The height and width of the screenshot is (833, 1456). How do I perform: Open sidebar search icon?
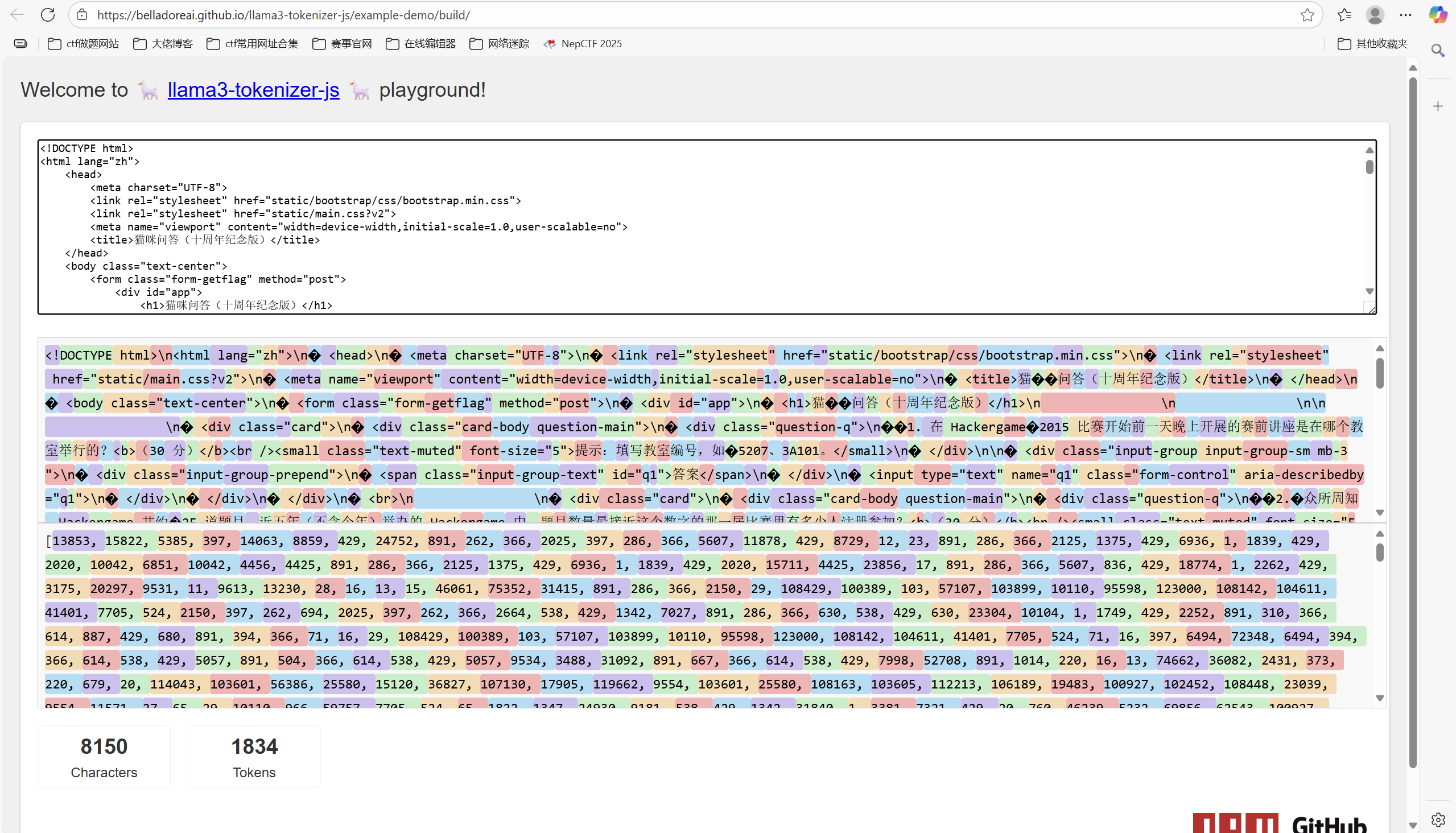click(1438, 50)
